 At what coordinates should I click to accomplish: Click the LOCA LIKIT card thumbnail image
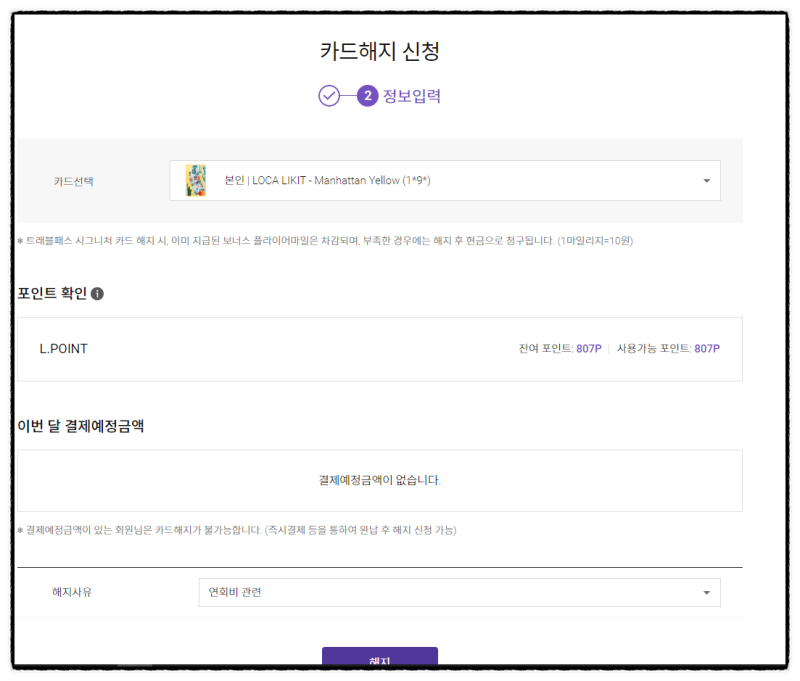[195, 181]
